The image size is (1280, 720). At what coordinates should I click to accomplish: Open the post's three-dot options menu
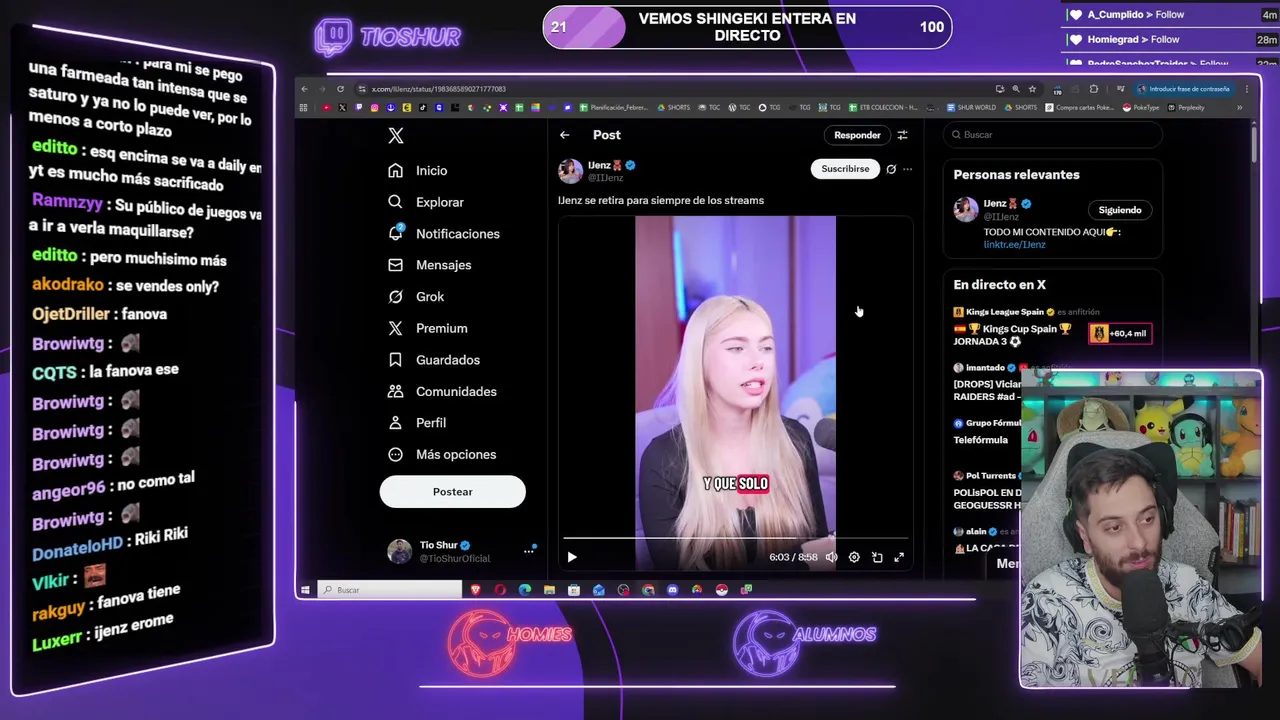907,169
